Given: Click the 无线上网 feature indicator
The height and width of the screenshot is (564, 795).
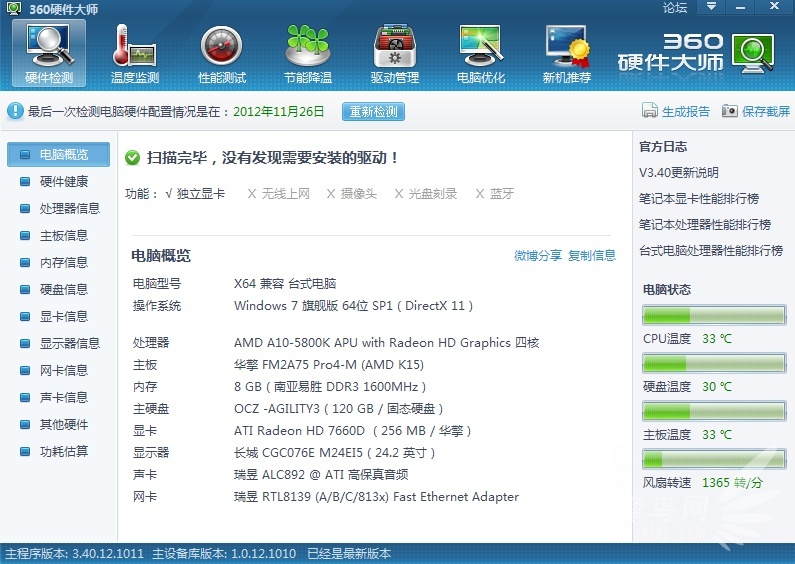Looking at the screenshot, I should click(x=278, y=193).
